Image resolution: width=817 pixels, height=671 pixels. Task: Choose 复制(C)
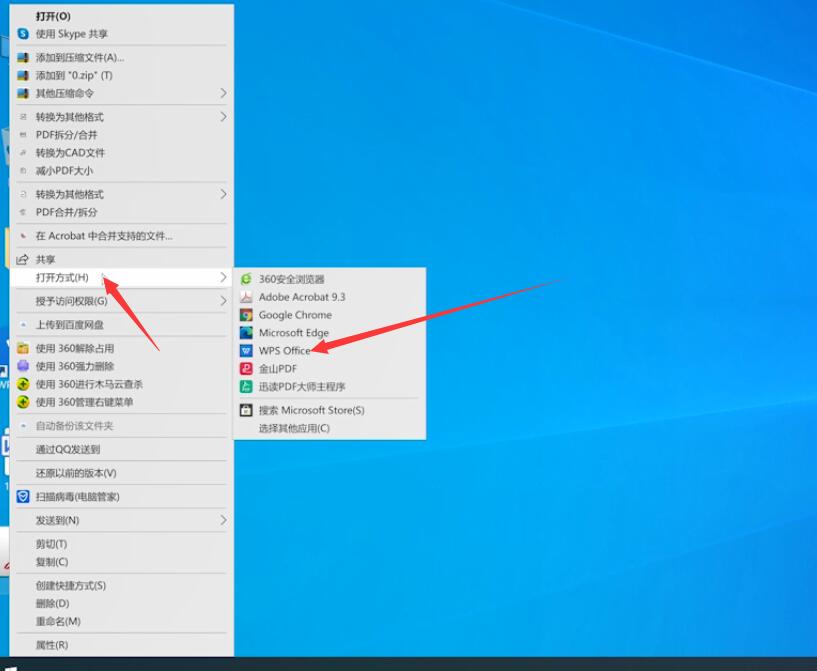coord(121,562)
